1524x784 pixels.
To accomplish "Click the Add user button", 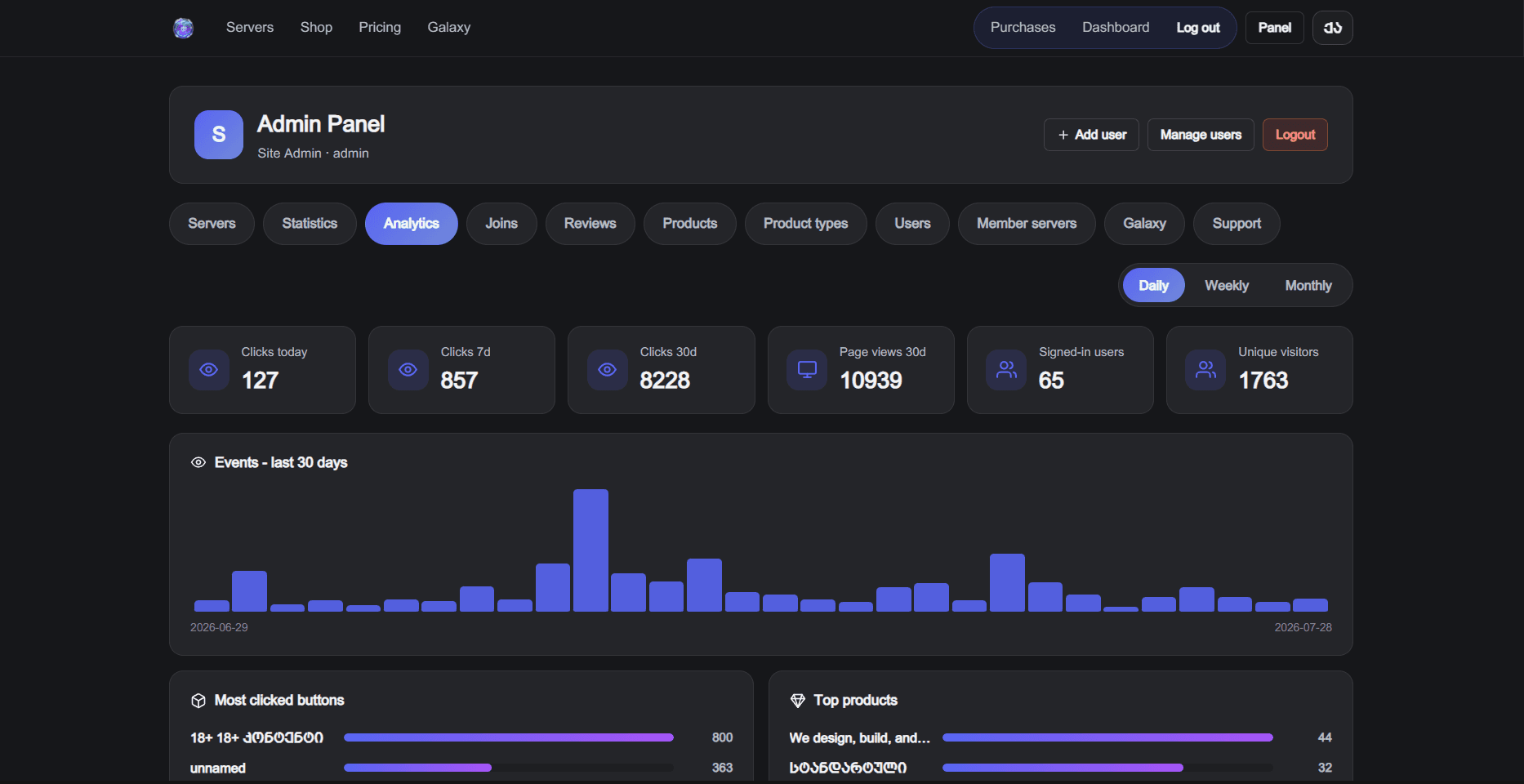I will pyautogui.click(x=1091, y=135).
